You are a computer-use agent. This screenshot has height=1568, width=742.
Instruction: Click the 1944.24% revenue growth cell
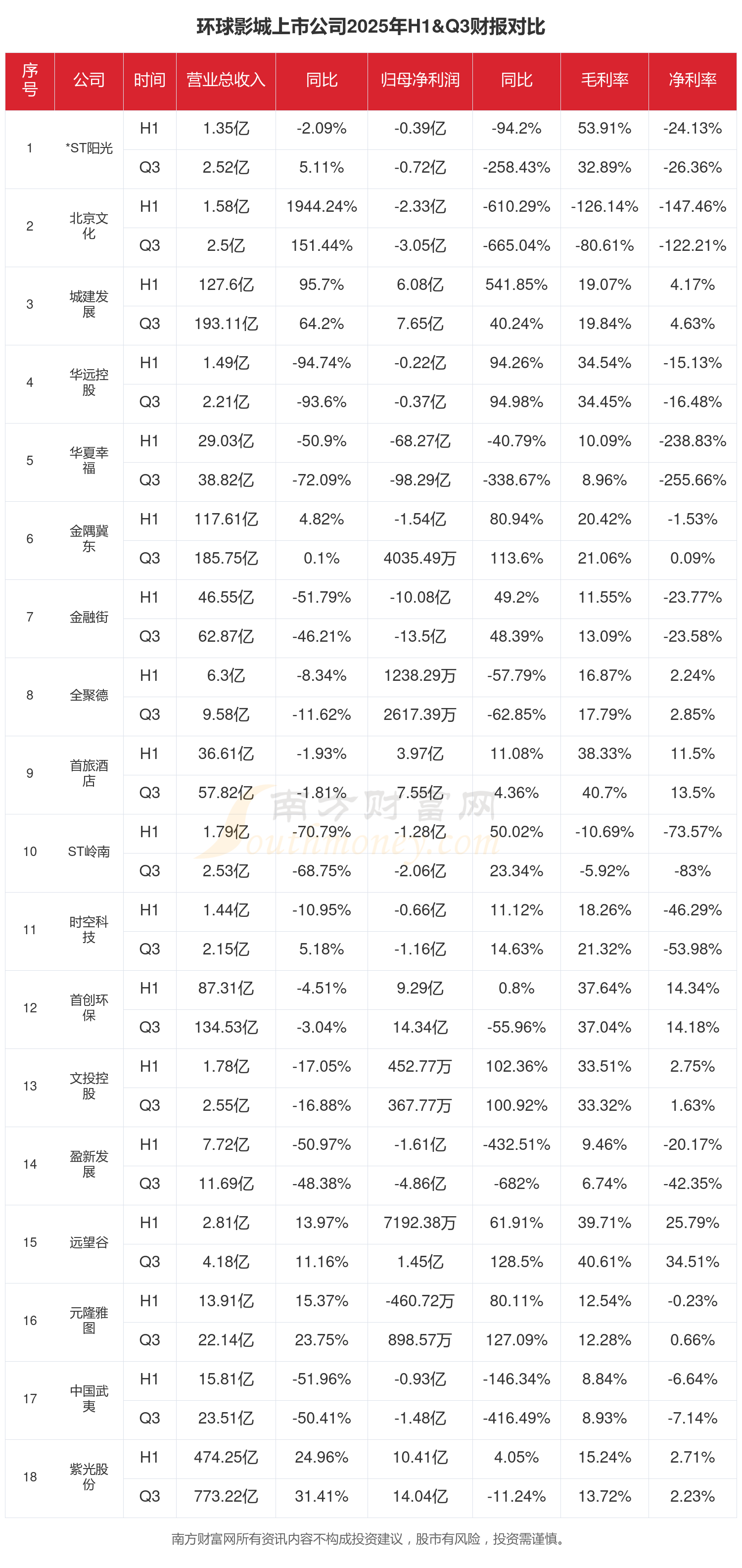coord(322,206)
